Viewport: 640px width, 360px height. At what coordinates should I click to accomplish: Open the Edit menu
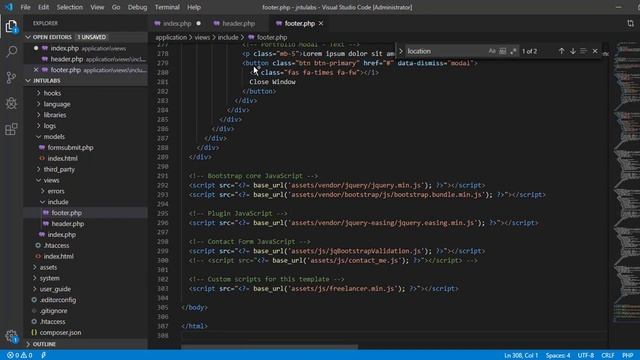pos(43,7)
